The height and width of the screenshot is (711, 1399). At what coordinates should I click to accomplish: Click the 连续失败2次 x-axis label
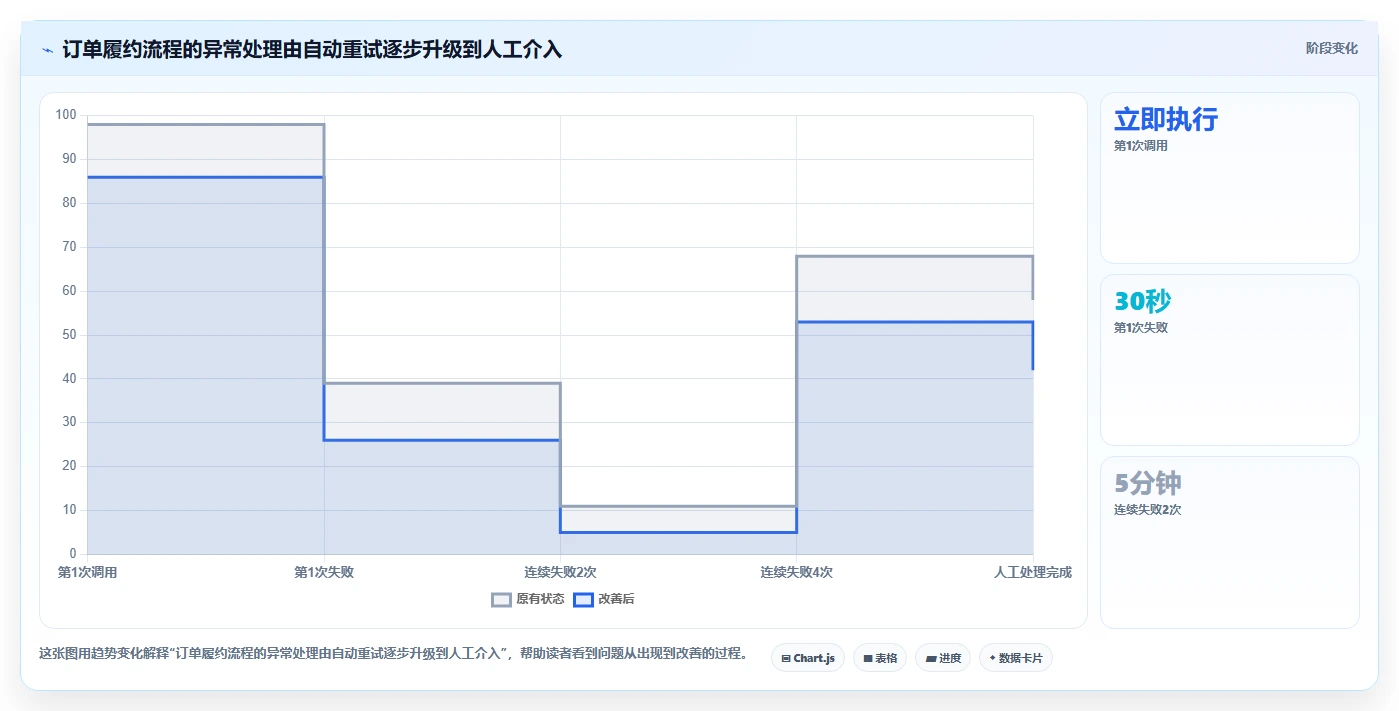point(560,572)
